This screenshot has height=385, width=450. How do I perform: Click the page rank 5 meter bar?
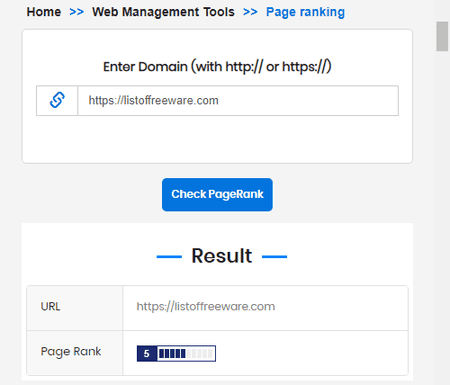176,353
